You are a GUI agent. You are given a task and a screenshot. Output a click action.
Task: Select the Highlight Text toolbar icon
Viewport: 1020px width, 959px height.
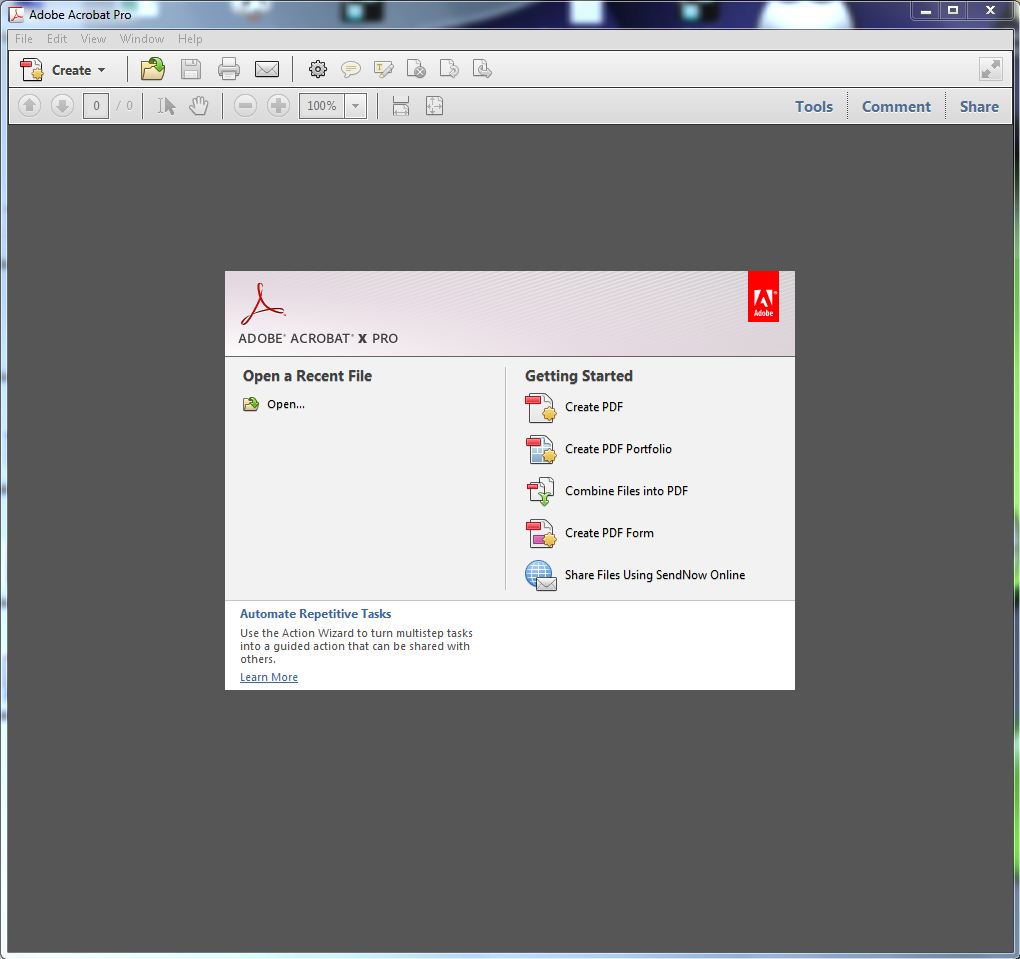pyautogui.click(x=384, y=68)
